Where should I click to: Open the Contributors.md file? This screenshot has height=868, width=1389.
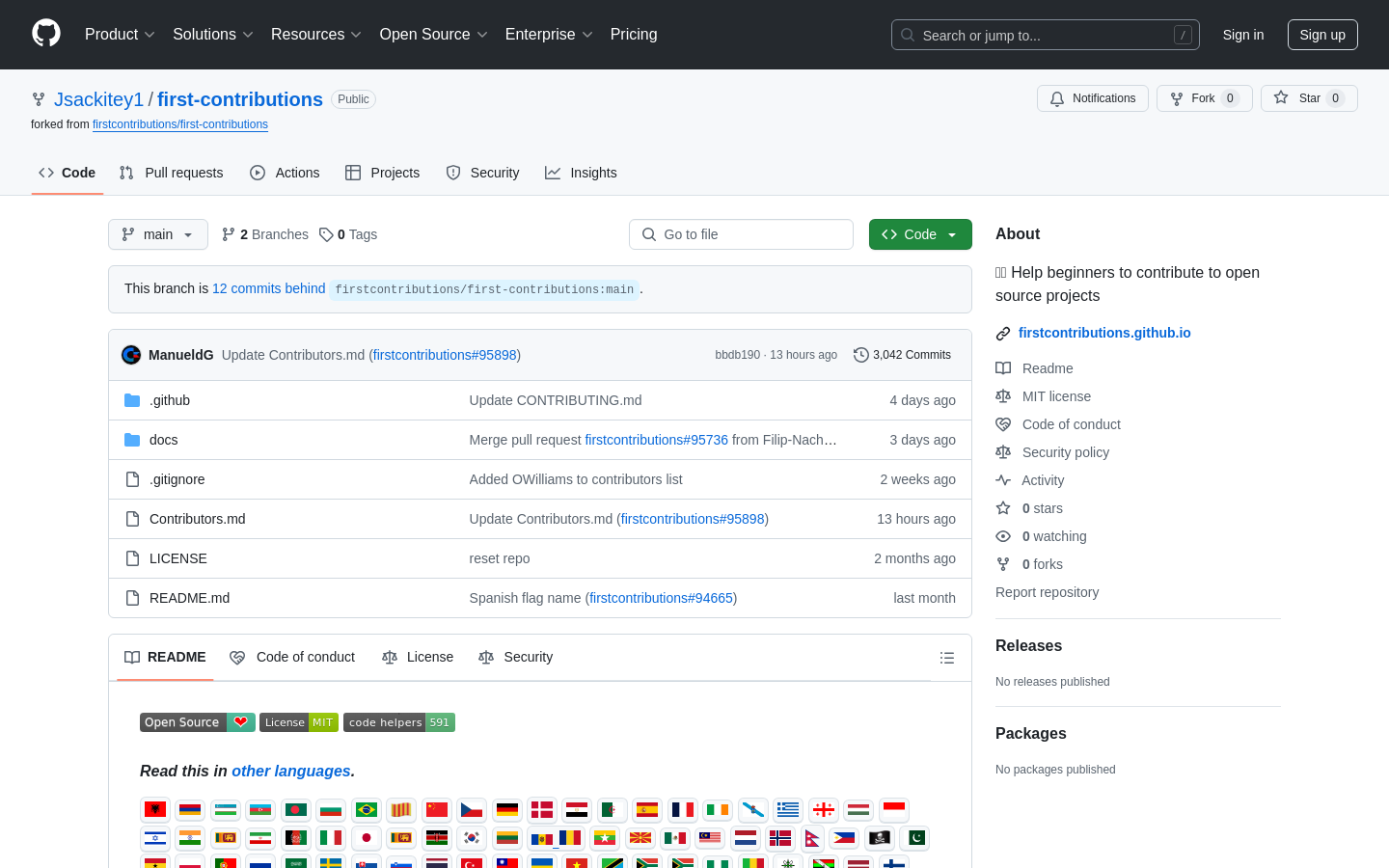[x=198, y=519]
